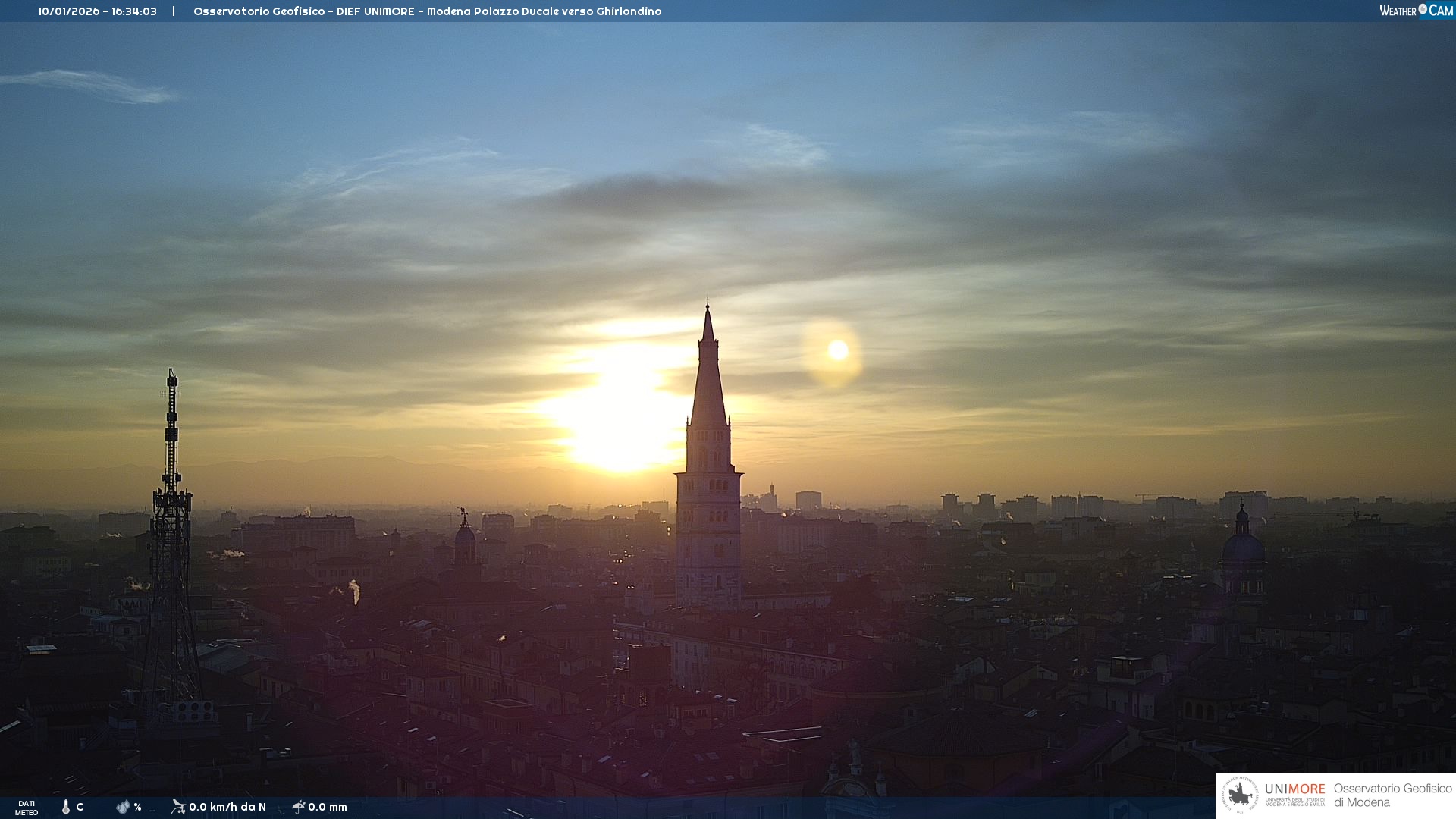Click the percent humidity unit symbol

click(137, 807)
